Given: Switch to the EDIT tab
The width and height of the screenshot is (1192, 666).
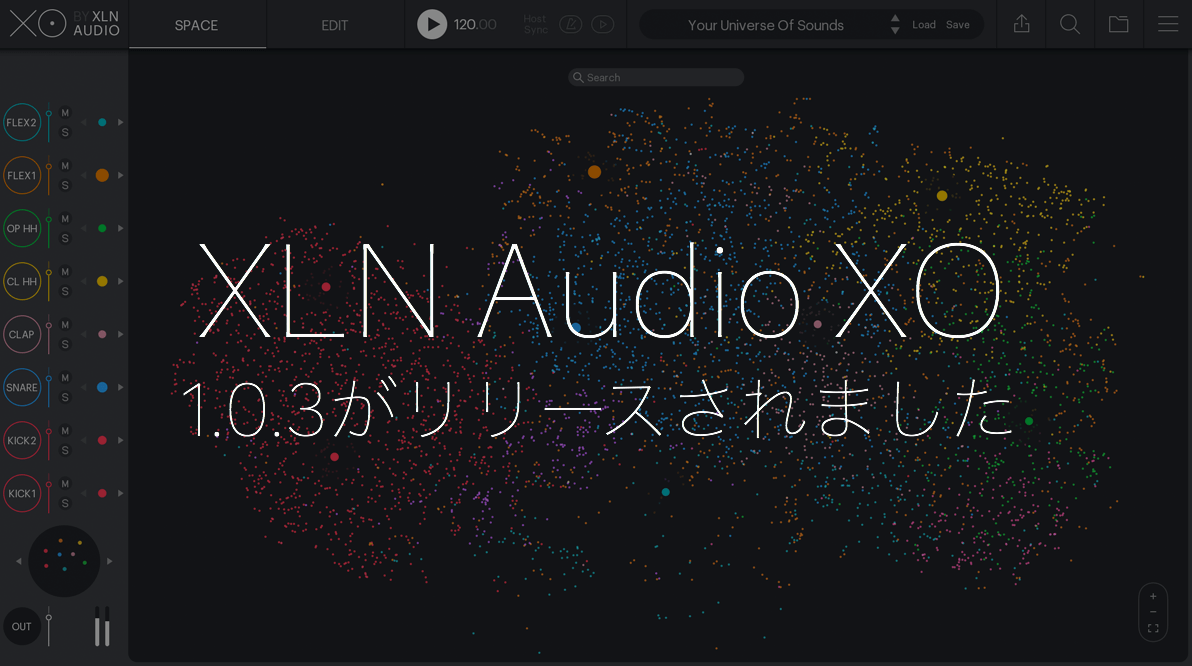Looking at the screenshot, I should (335, 25).
